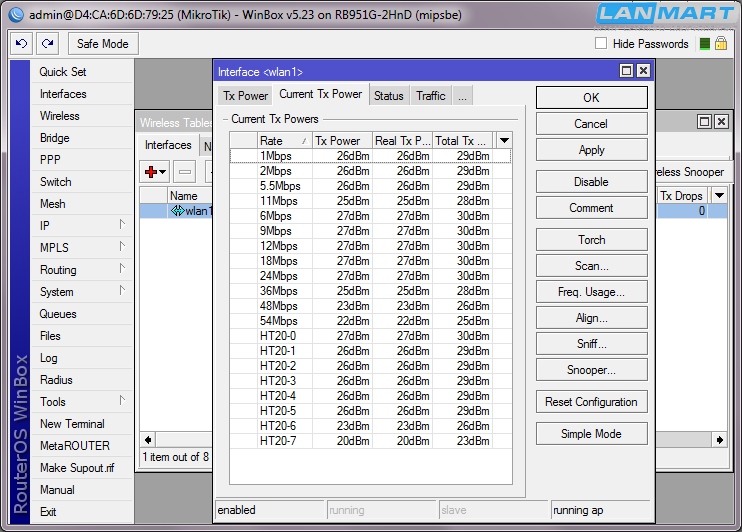Open the column dropdown in Tx Powers table
Screen dimensions: 742x532
[504, 141]
